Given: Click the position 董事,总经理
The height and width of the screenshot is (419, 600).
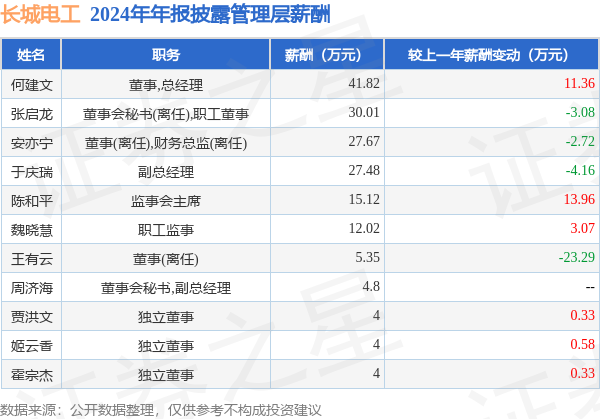Looking at the screenshot, I should (x=166, y=85).
